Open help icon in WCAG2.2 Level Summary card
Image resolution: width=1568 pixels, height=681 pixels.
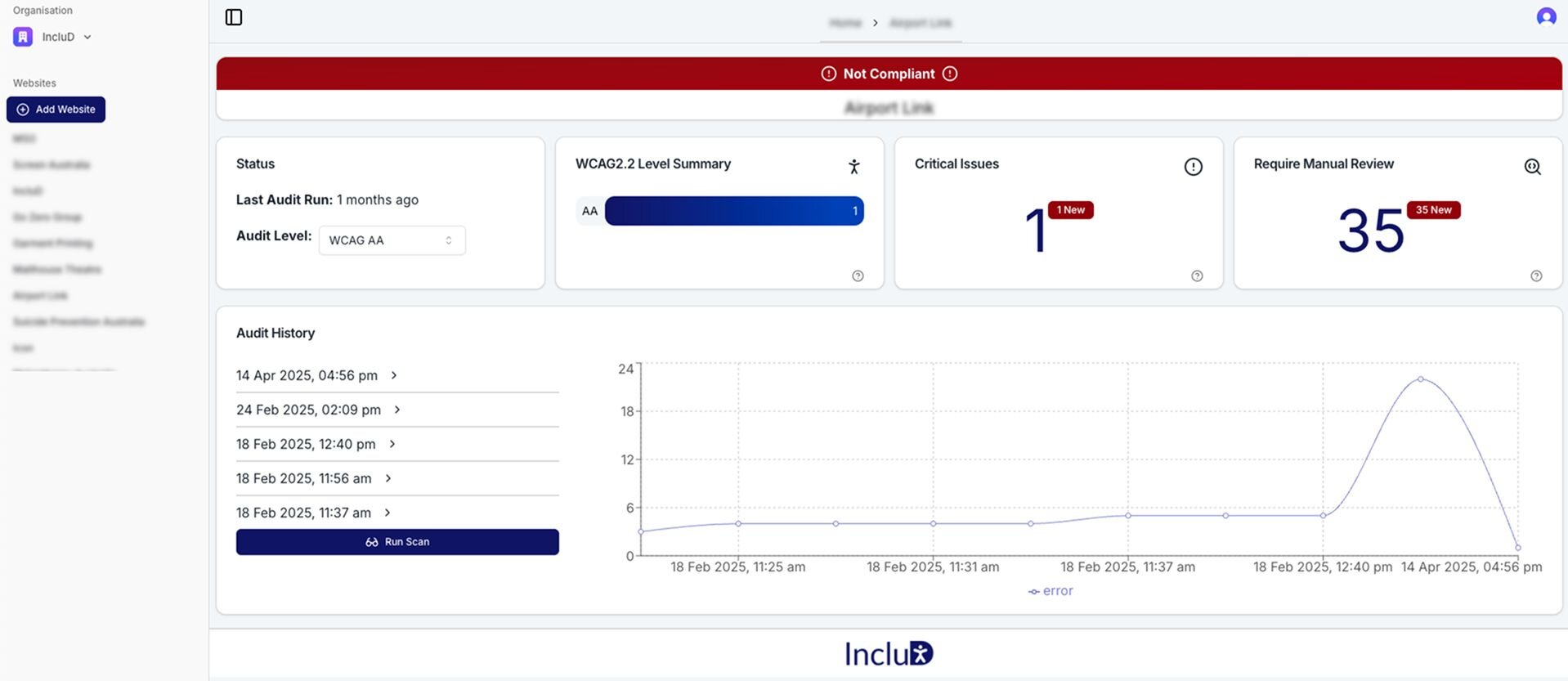pos(858,276)
